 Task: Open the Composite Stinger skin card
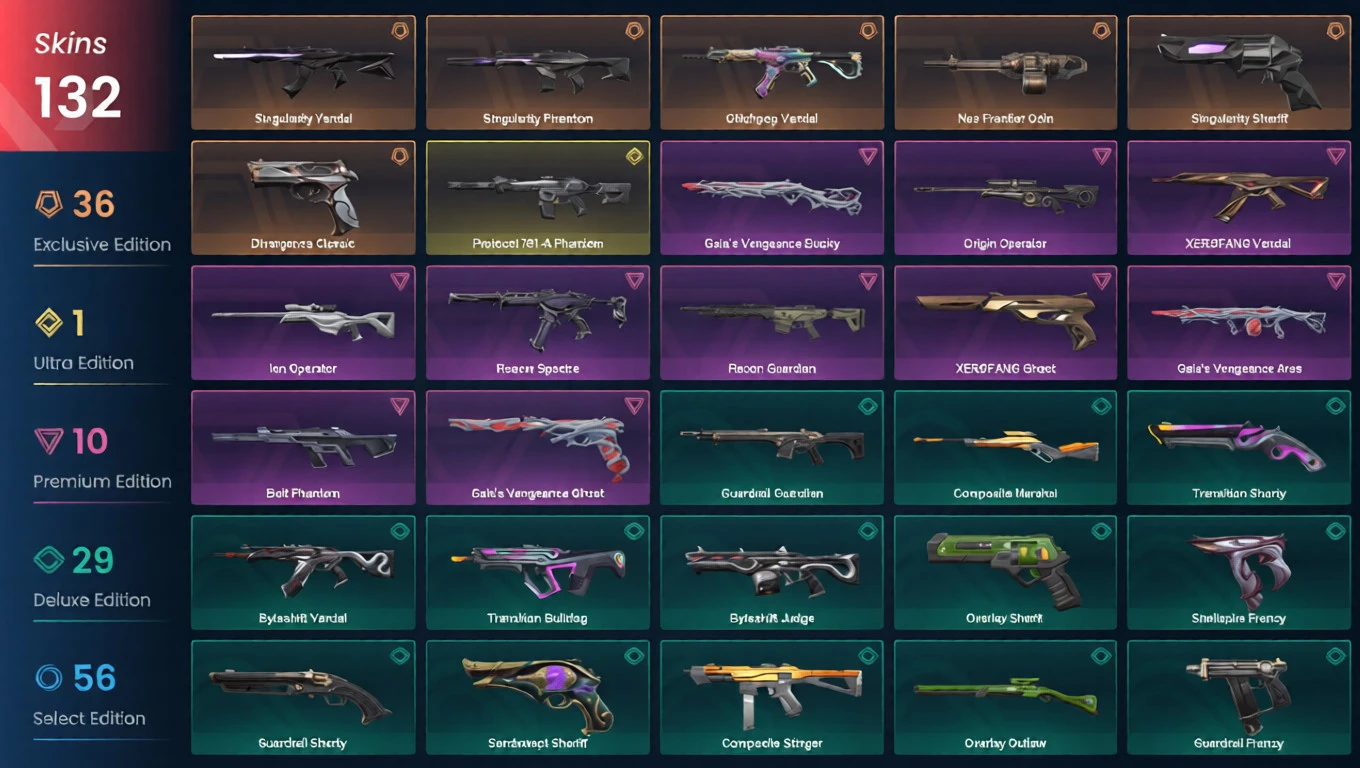pos(771,697)
